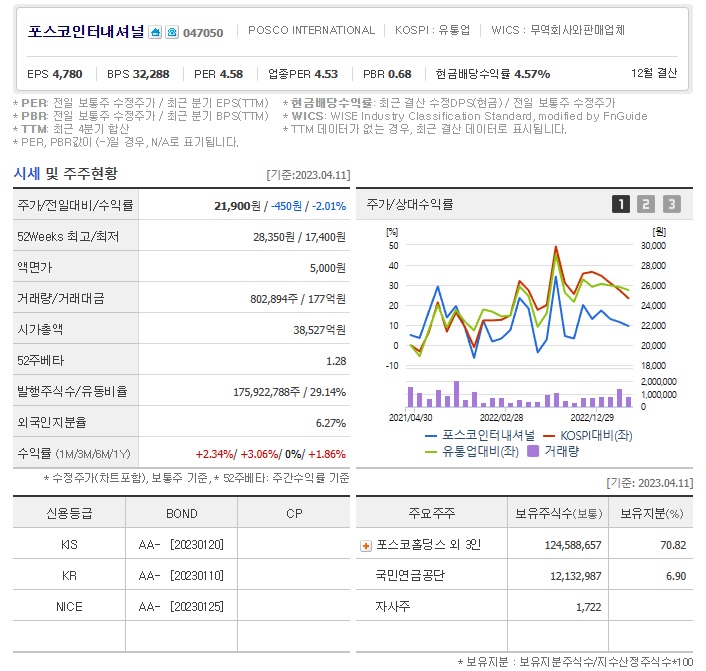Switch to chart tab 3
Image resolution: width=706 pixels, height=671 pixels.
(671, 204)
